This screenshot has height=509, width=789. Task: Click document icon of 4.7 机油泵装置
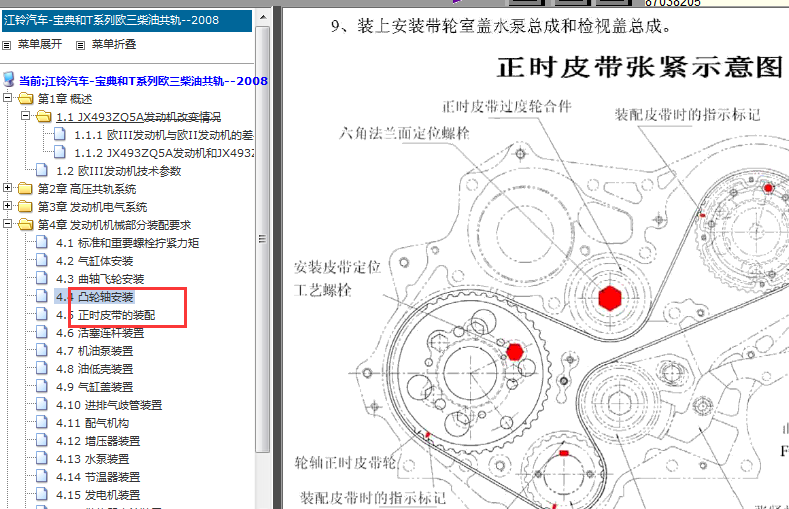click(x=42, y=350)
